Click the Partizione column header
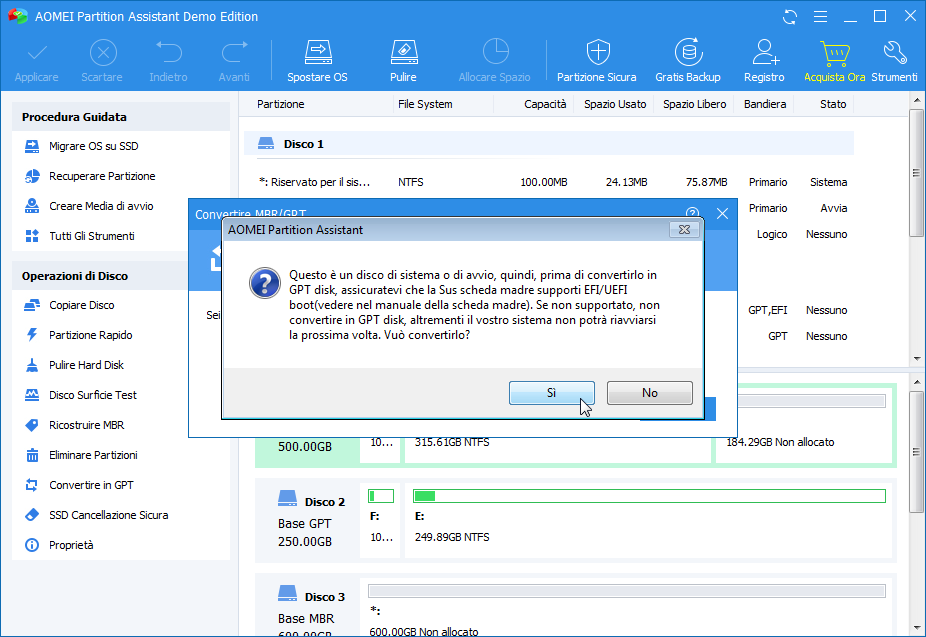Viewport: 926px width, 637px height. tap(281, 104)
